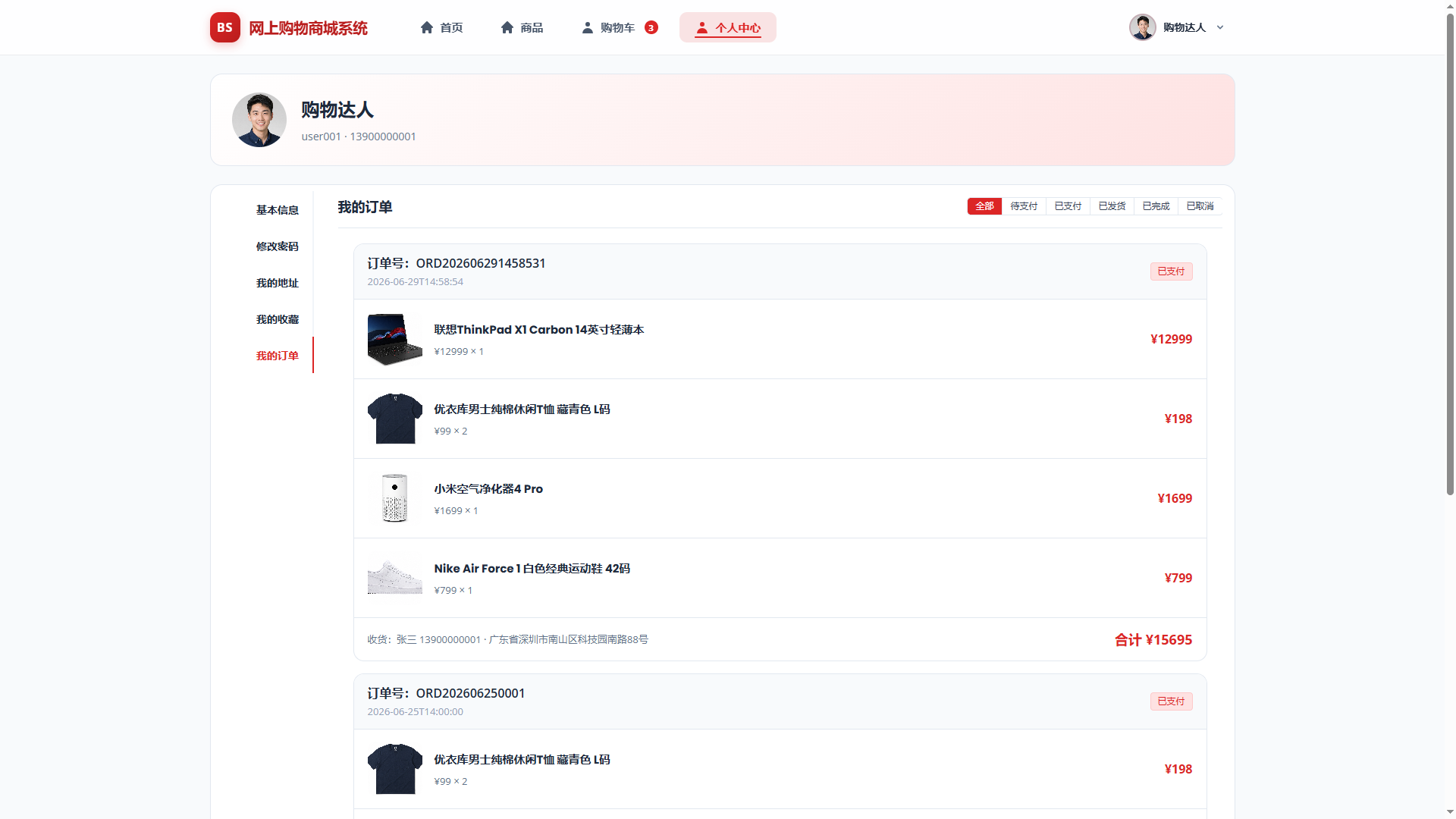
Task: Expand the 购物达人 account dropdown chevron
Action: (x=1220, y=27)
